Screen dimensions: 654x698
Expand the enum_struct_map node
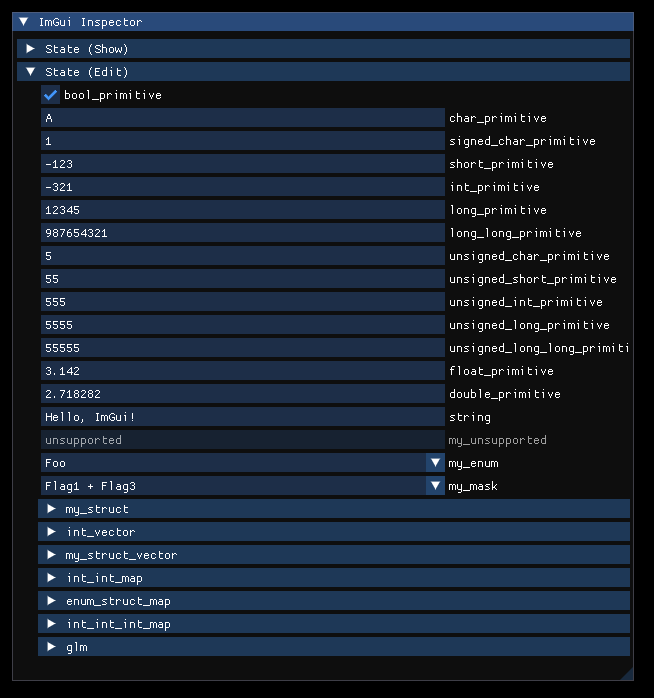pos(51,601)
